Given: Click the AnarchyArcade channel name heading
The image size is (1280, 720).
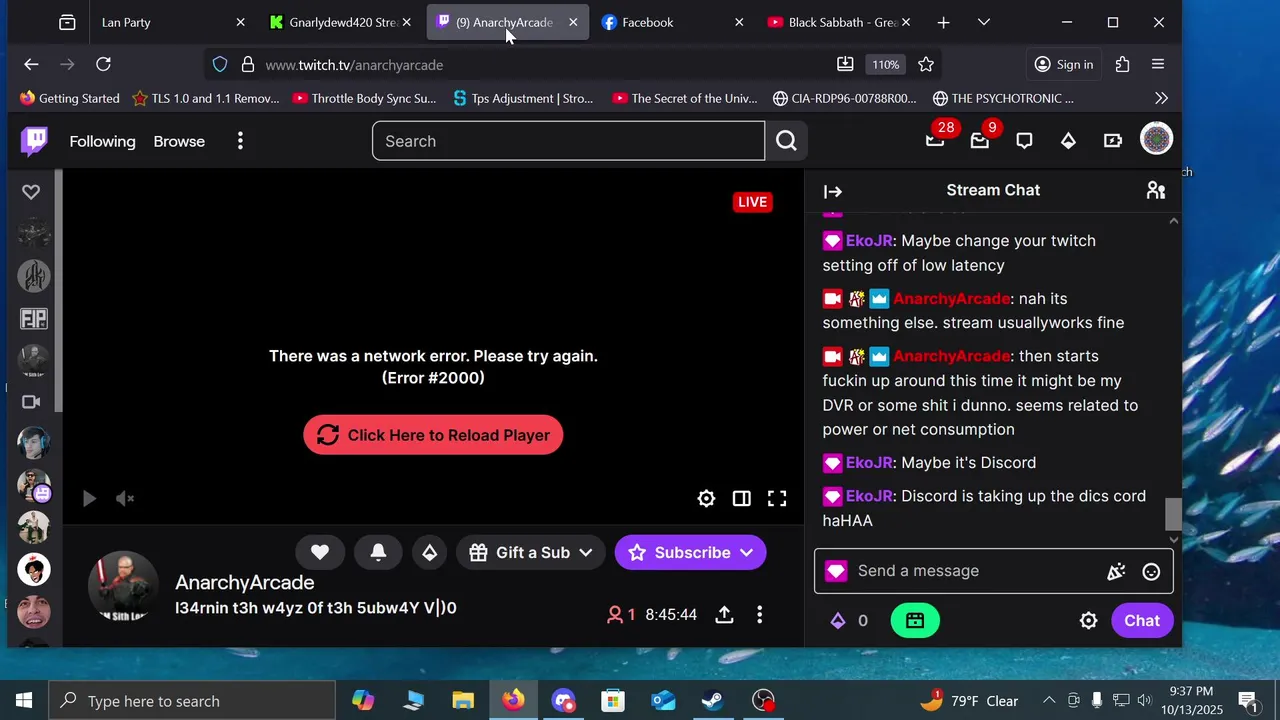Looking at the screenshot, I should 244,582.
